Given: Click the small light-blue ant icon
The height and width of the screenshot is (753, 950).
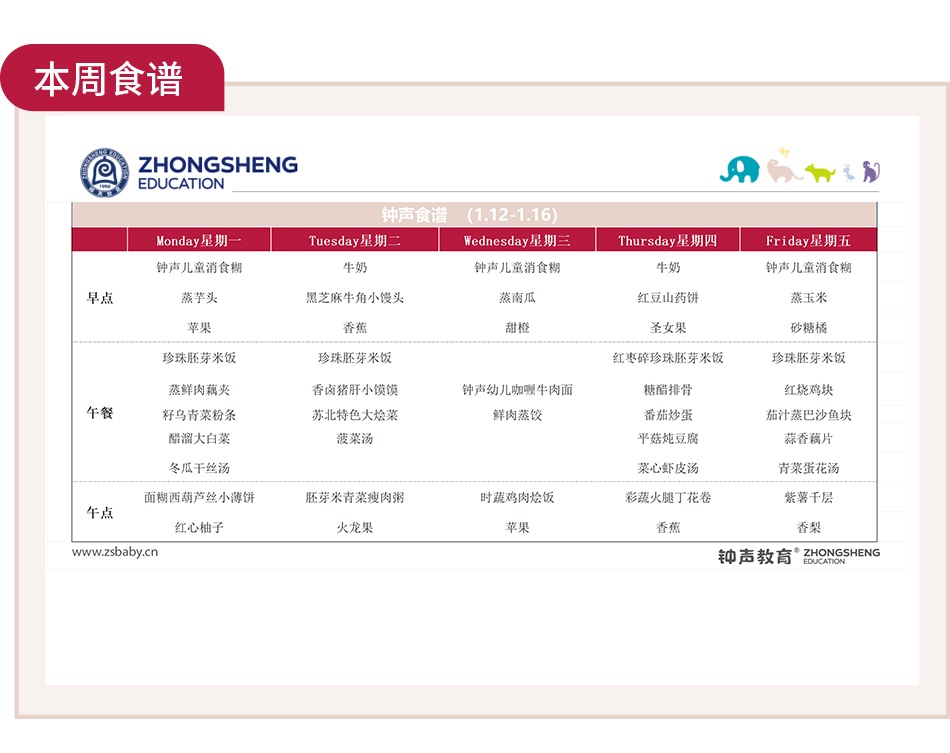Looking at the screenshot, I should click(x=848, y=173).
